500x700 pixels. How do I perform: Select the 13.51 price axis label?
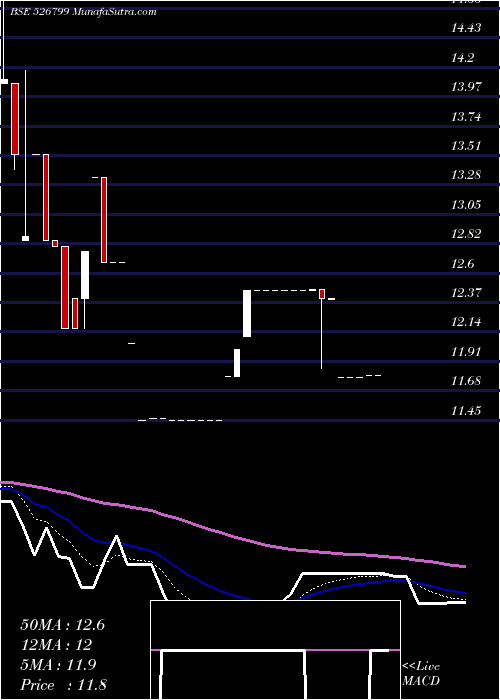[x=466, y=146]
